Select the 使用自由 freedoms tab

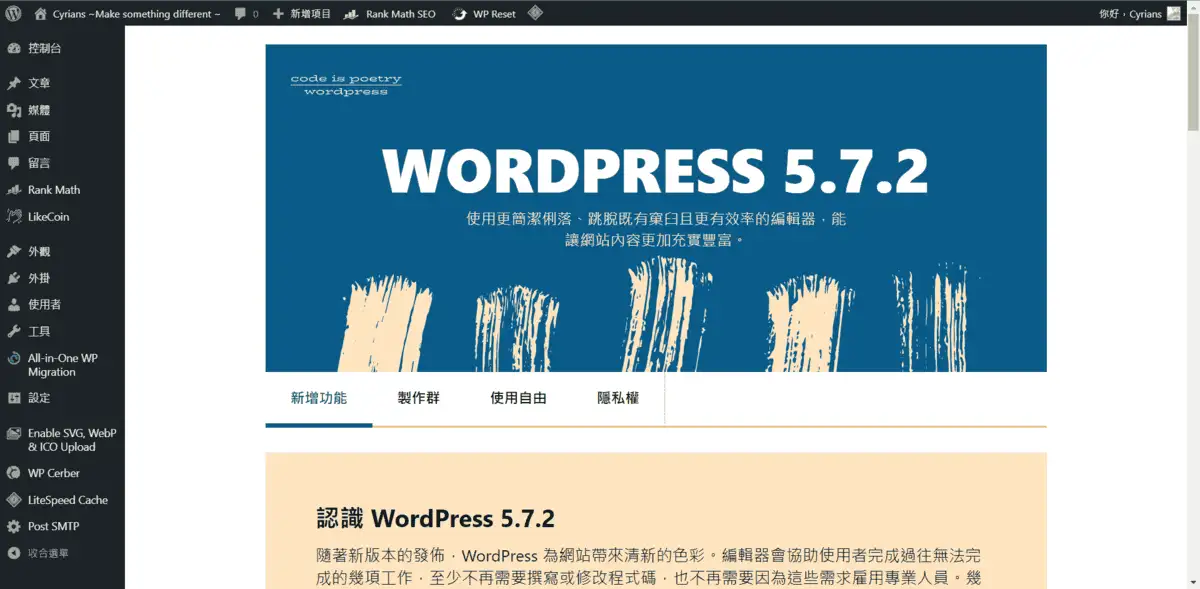pyautogui.click(x=518, y=398)
